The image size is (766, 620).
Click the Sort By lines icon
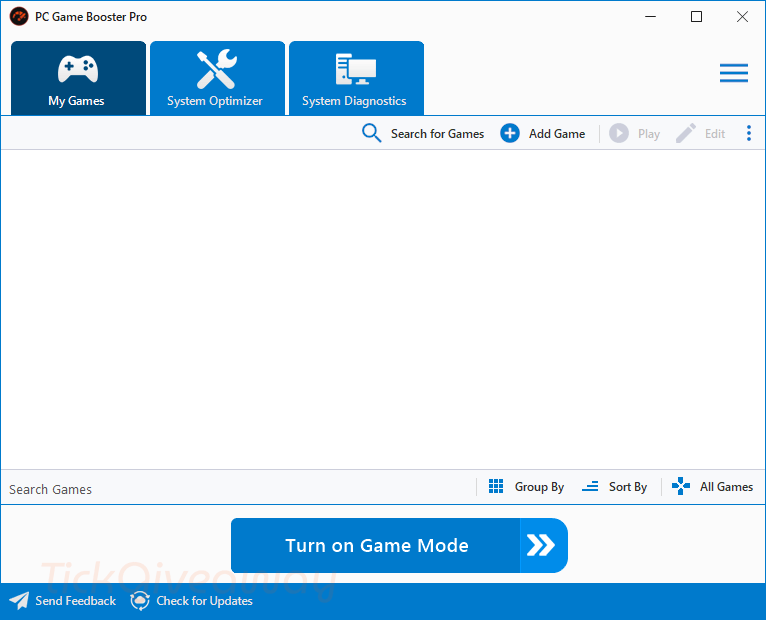click(590, 486)
